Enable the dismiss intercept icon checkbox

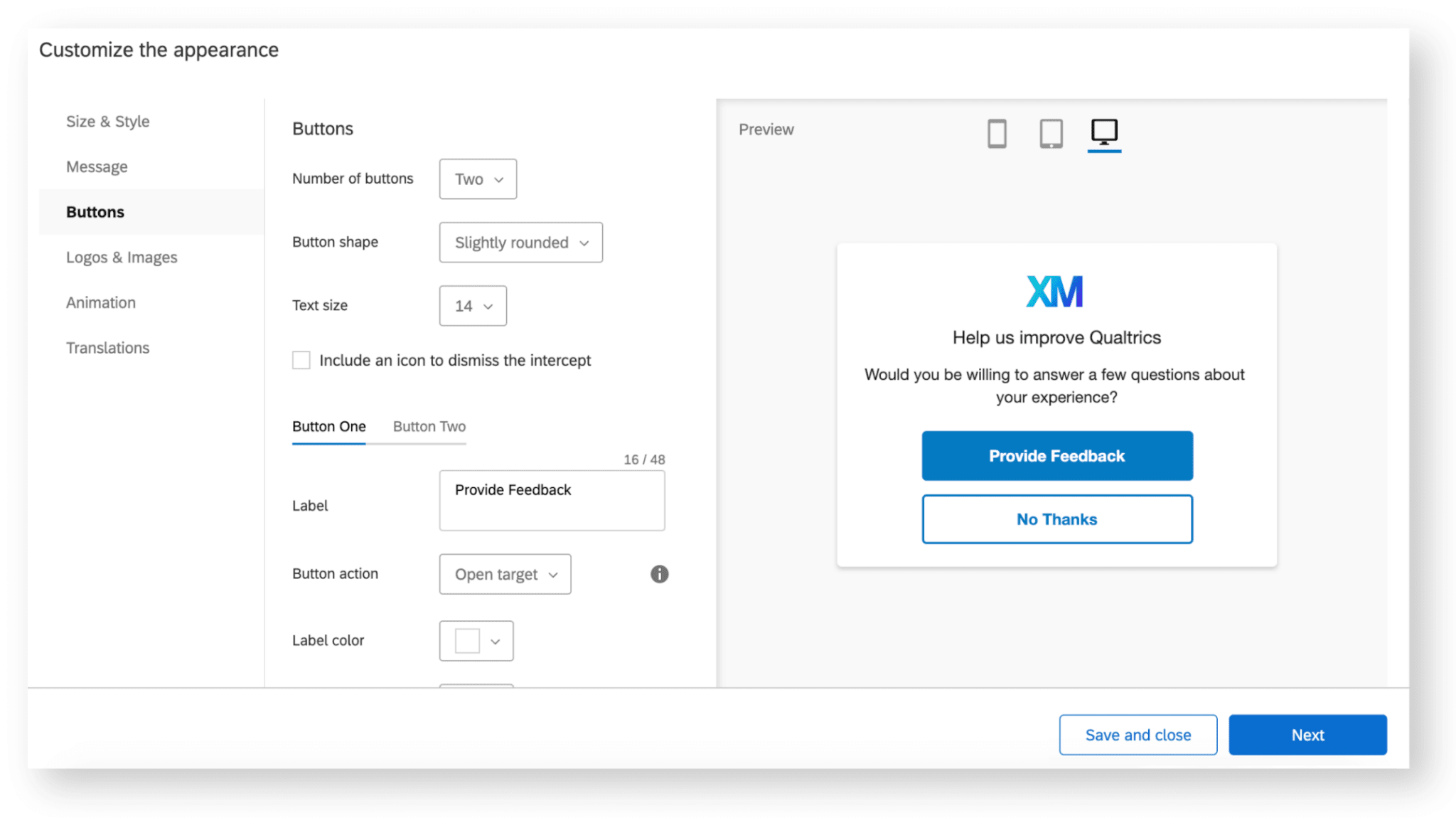[301, 360]
